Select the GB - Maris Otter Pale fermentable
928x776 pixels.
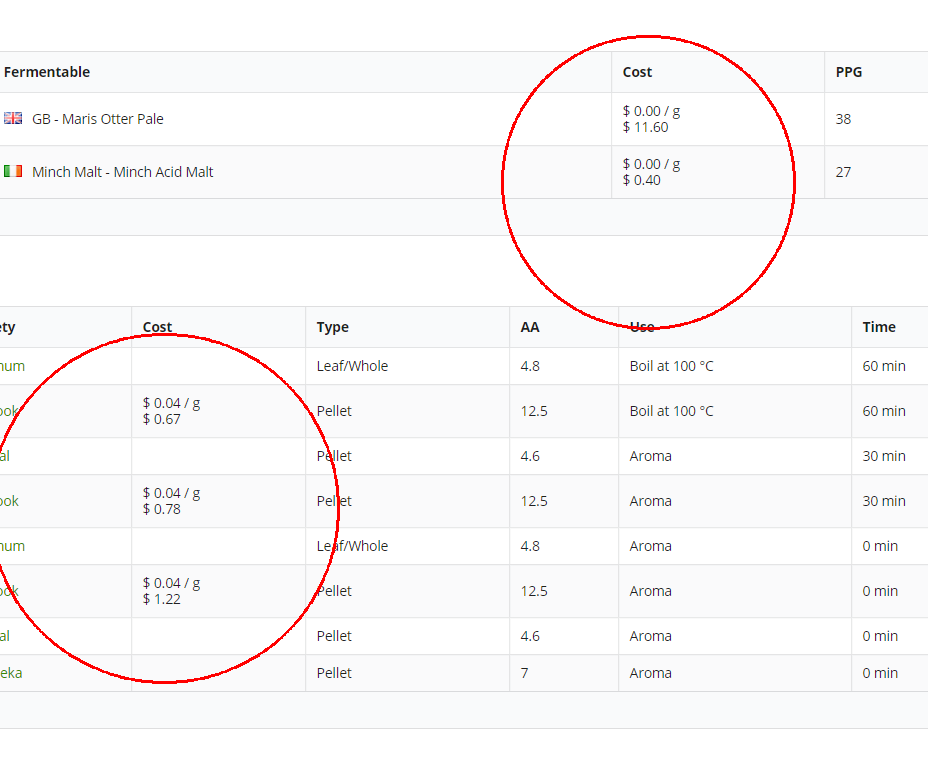97,119
